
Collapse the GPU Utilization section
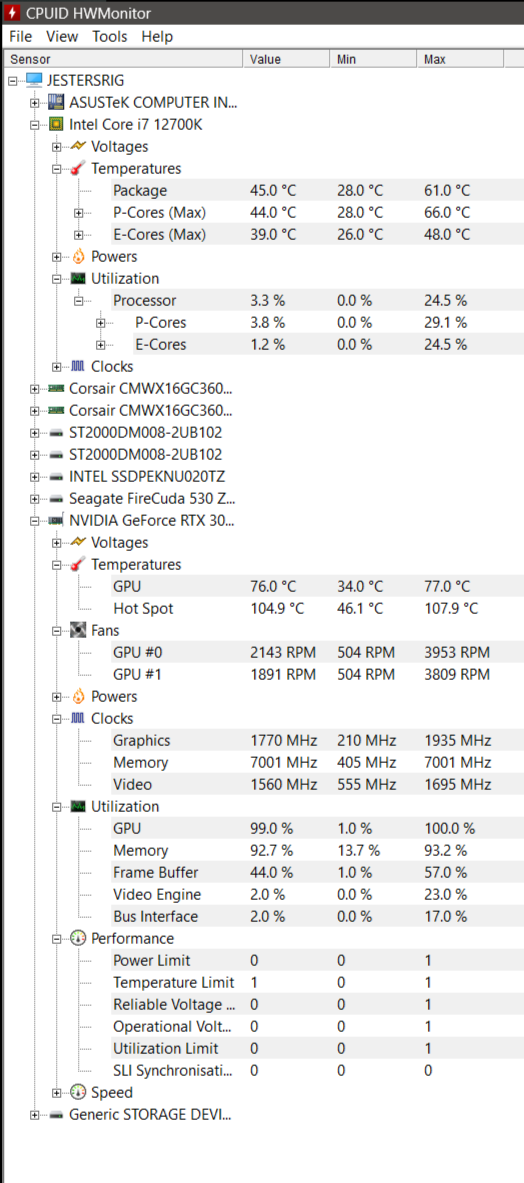(x=57, y=807)
